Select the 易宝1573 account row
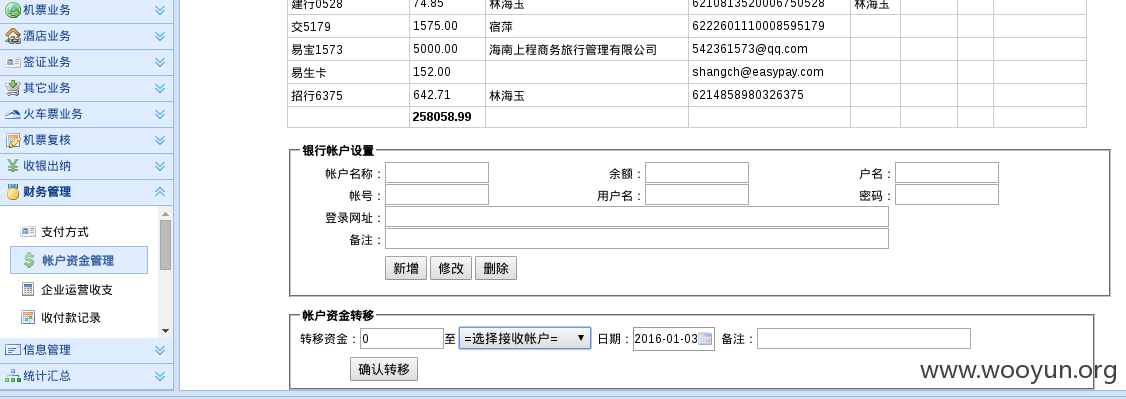The height and width of the screenshot is (399, 1126). click(687, 49)
